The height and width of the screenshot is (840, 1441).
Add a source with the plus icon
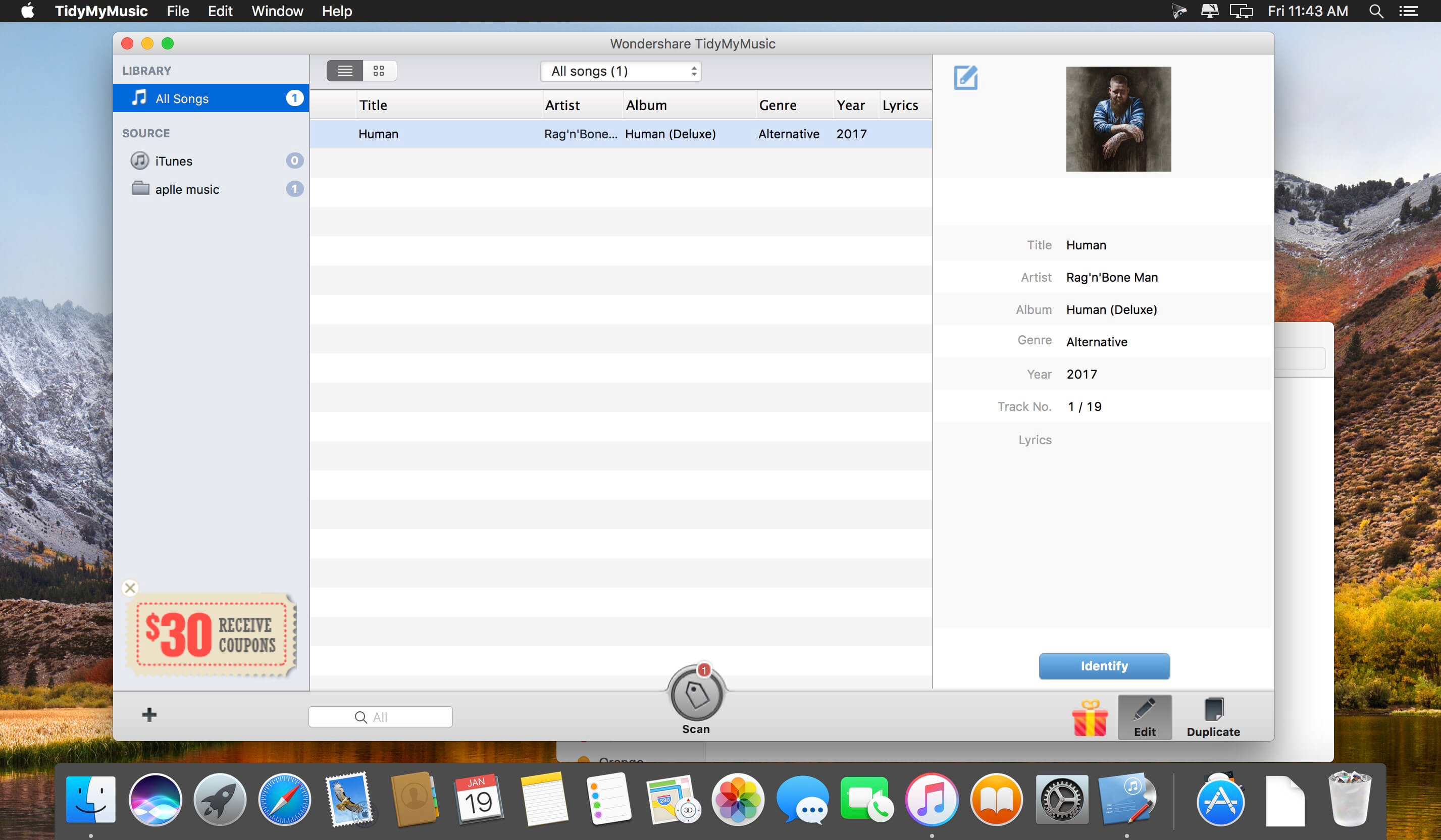[149, 714]
